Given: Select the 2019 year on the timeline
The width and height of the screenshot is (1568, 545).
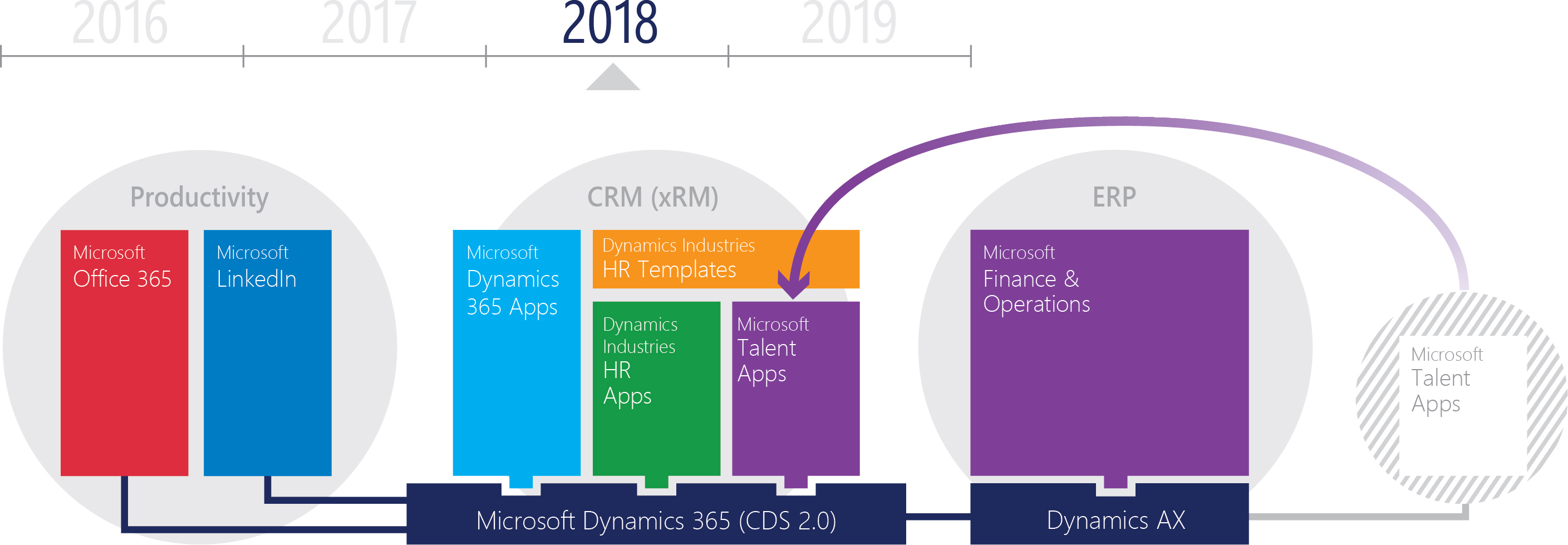Looking at the screenshot, I should tap(848, 23).
